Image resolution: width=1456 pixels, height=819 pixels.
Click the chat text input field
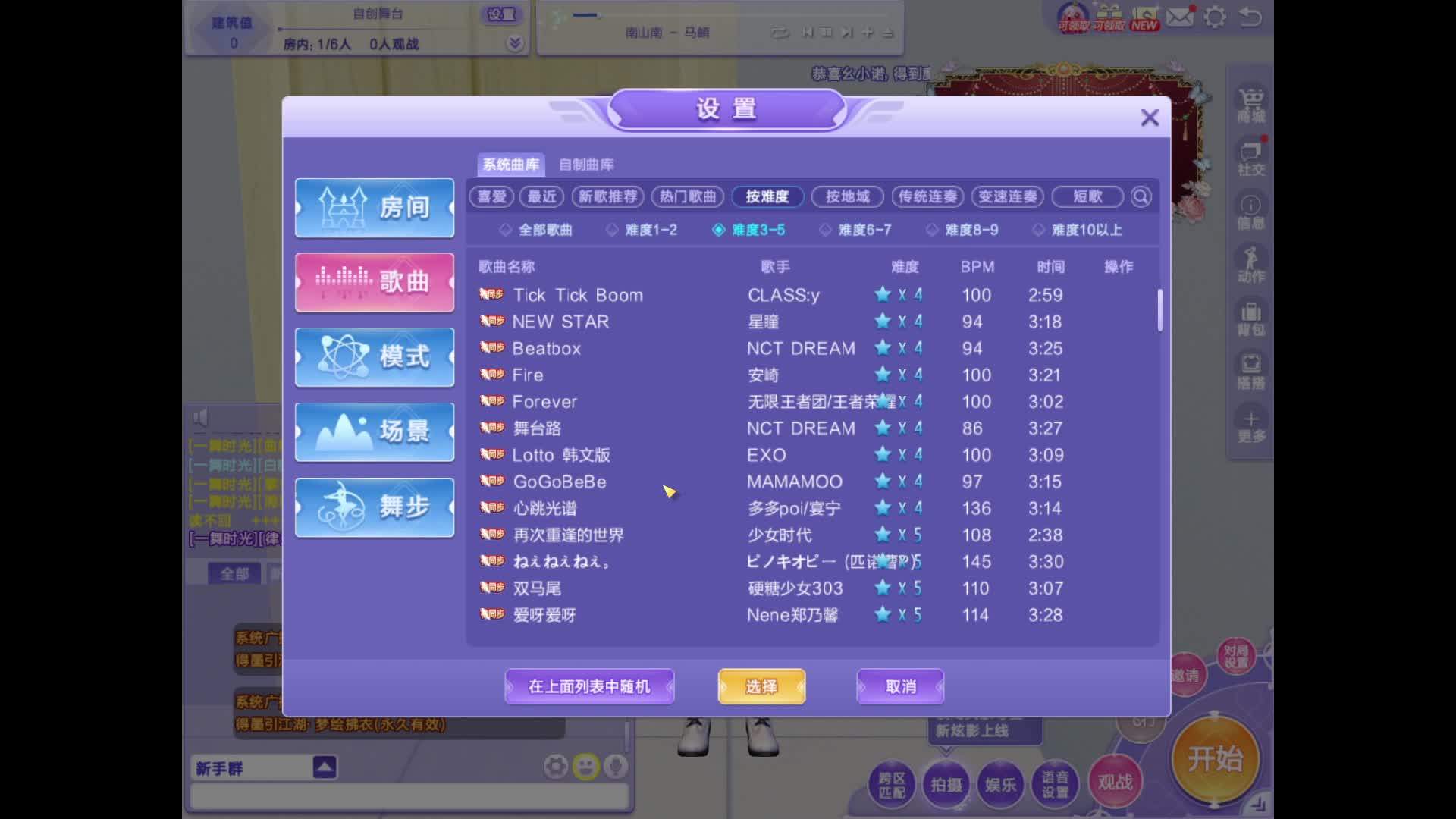tap(409, 797)
